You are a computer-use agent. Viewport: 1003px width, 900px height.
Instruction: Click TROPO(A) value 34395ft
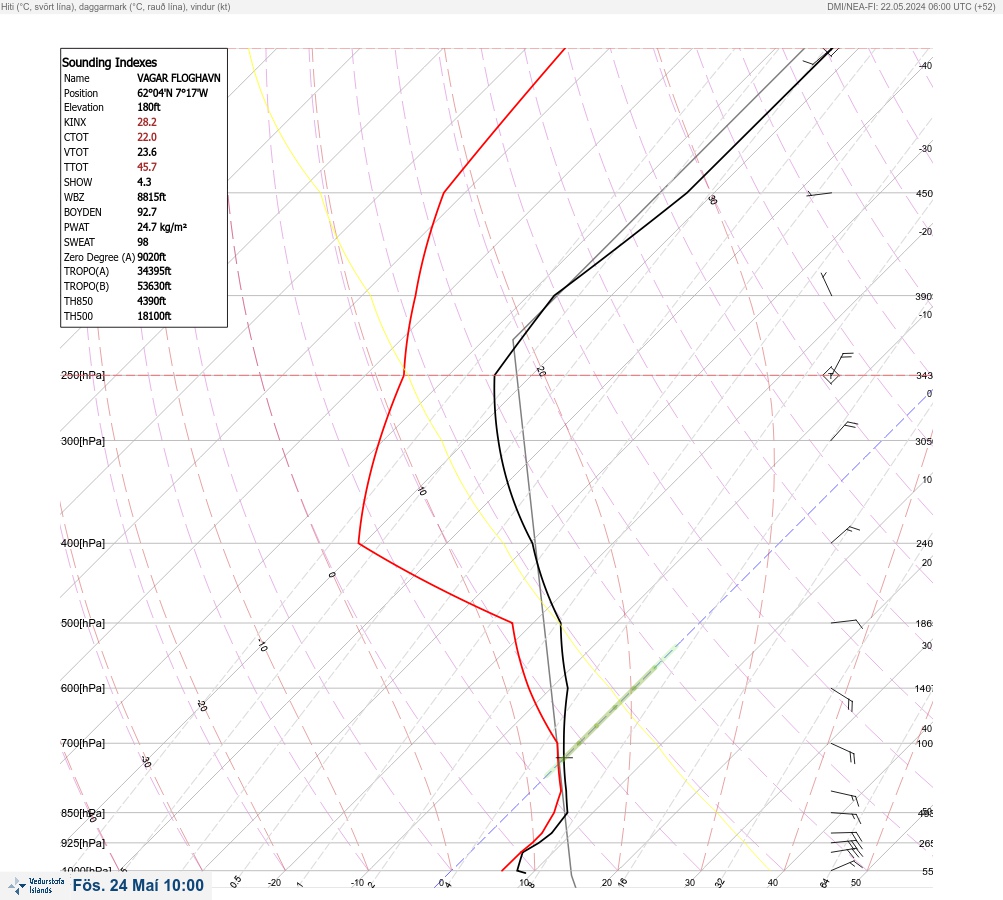[x=154, y=271]
